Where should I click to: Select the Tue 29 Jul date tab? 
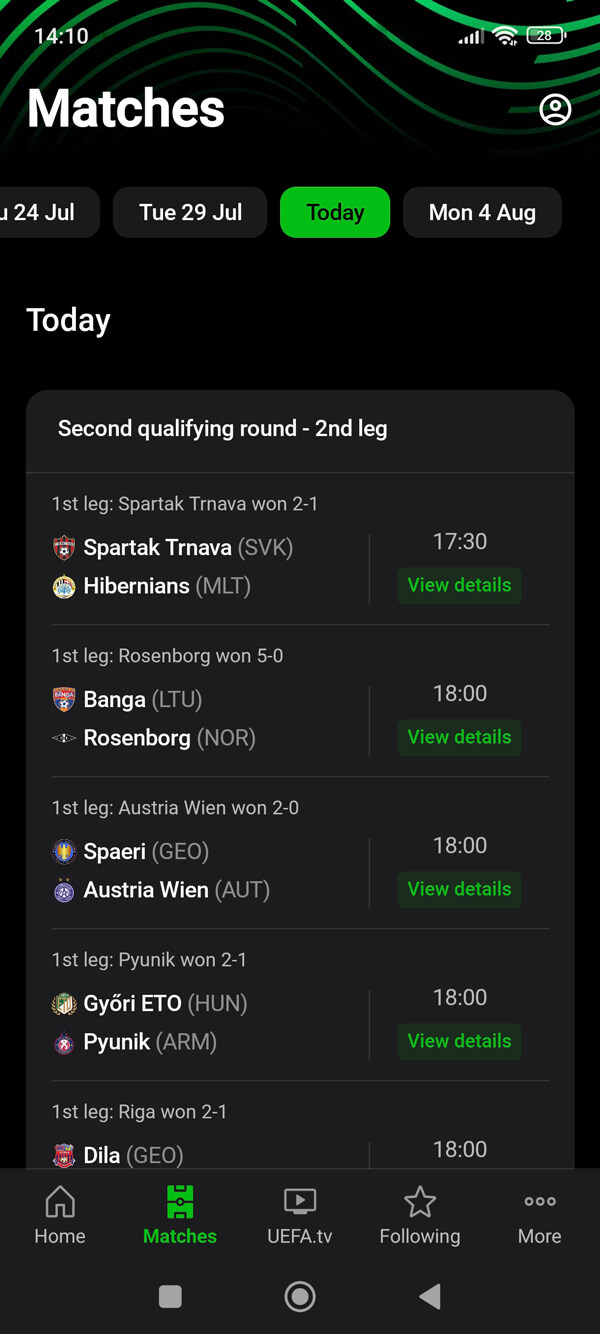tap(190, 212)
